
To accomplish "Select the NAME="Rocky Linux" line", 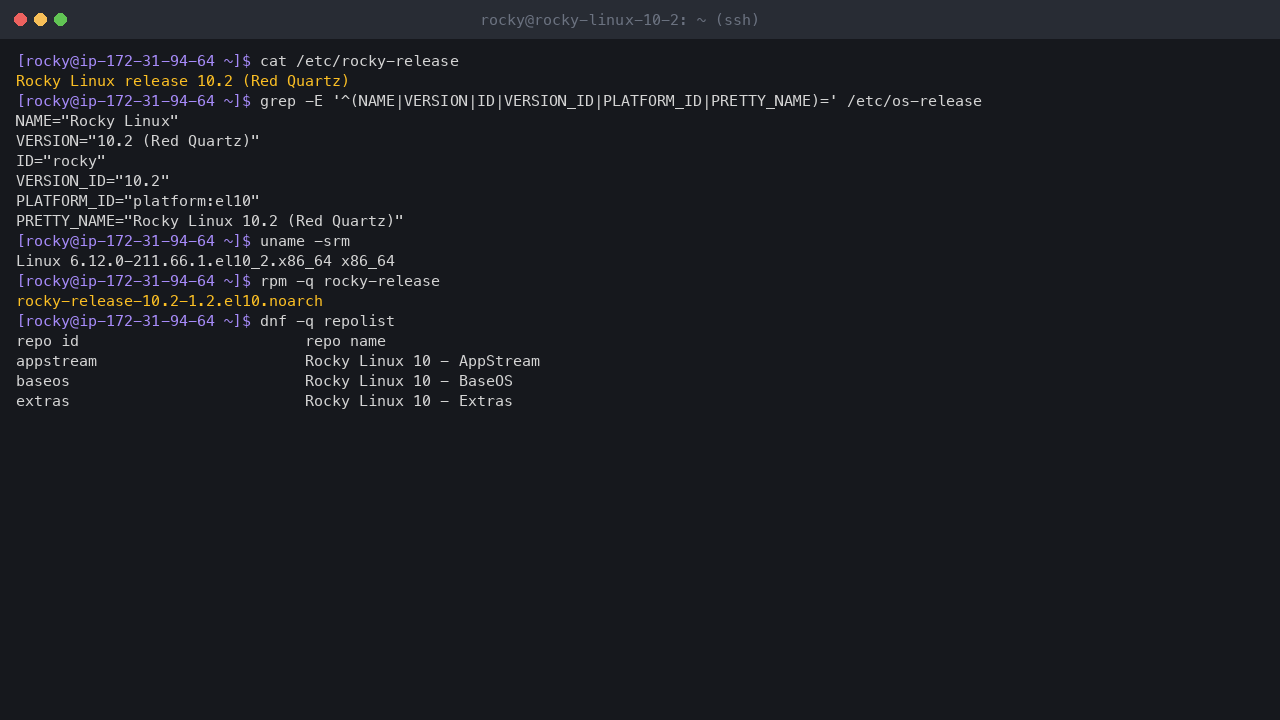I will coord(97,121).
